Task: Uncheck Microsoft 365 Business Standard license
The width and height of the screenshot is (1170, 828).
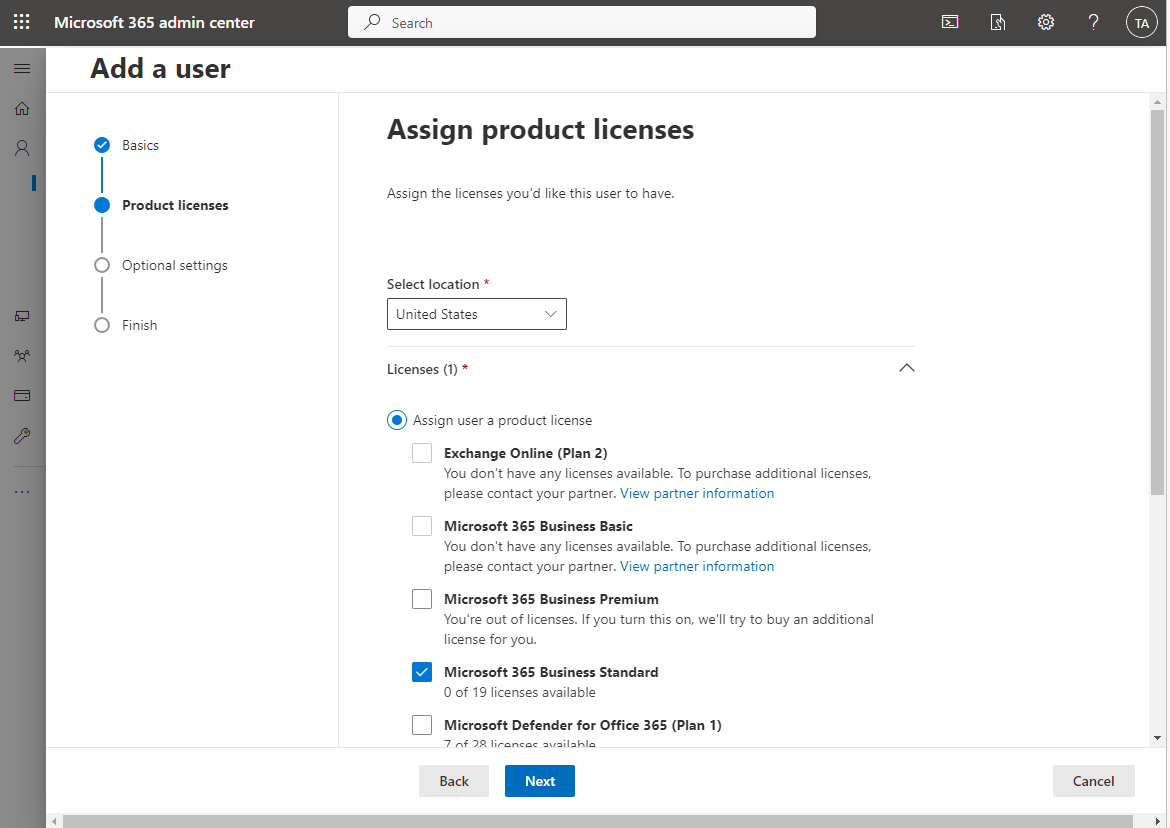Action: pos(421,671)
